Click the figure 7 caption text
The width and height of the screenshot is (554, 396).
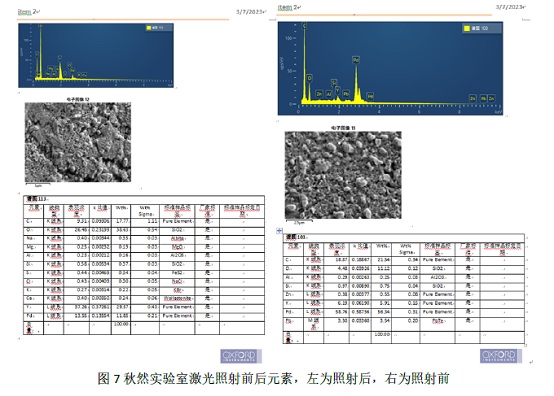point(273,379)
